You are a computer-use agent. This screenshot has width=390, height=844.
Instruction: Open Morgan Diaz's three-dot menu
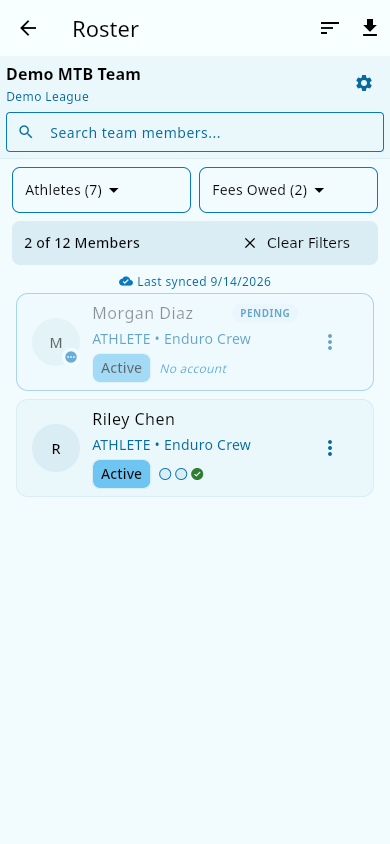[330, 342]
